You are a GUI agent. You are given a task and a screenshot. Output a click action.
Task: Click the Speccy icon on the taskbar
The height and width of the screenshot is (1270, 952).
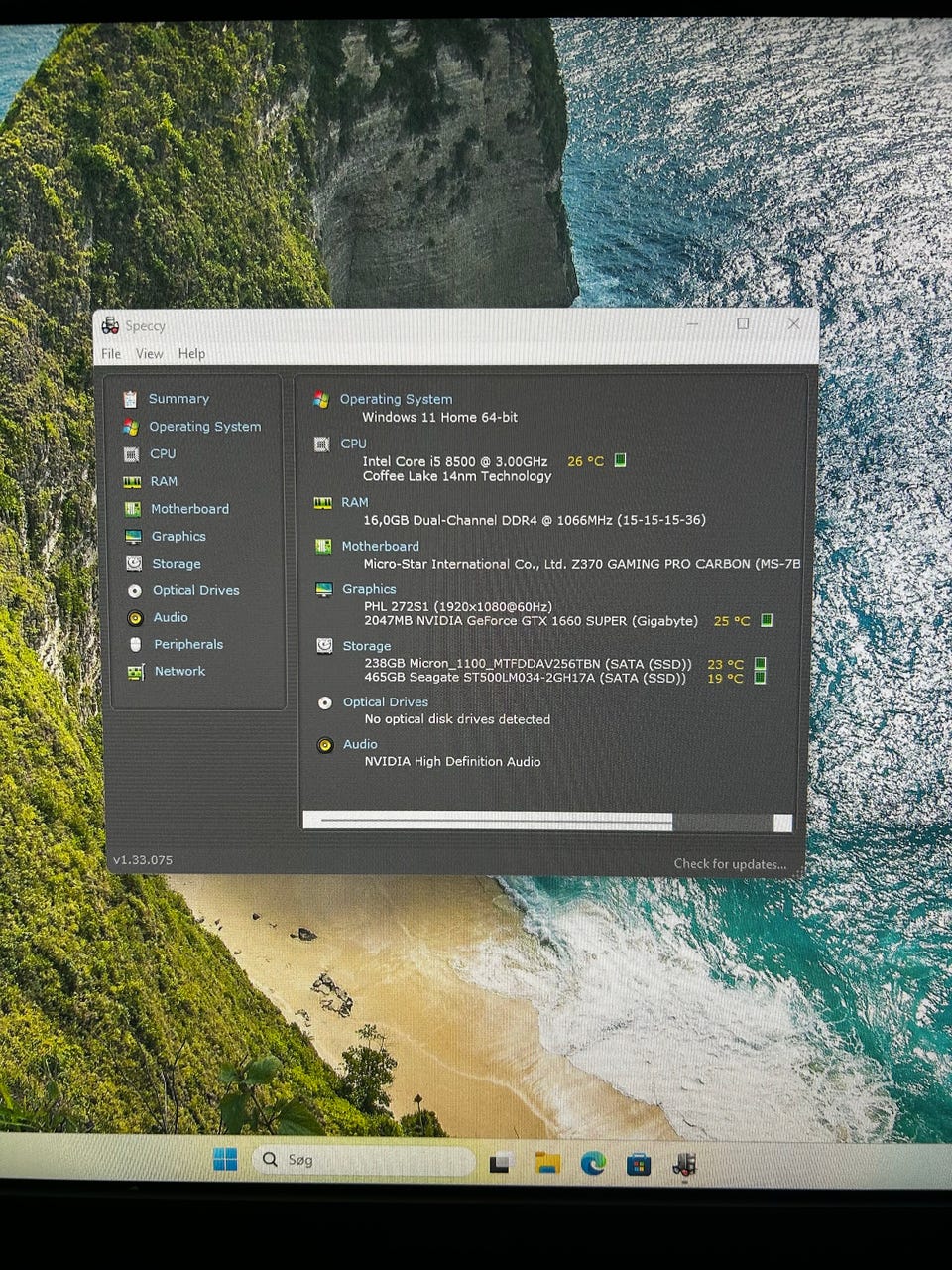(x=684, y=1165)
